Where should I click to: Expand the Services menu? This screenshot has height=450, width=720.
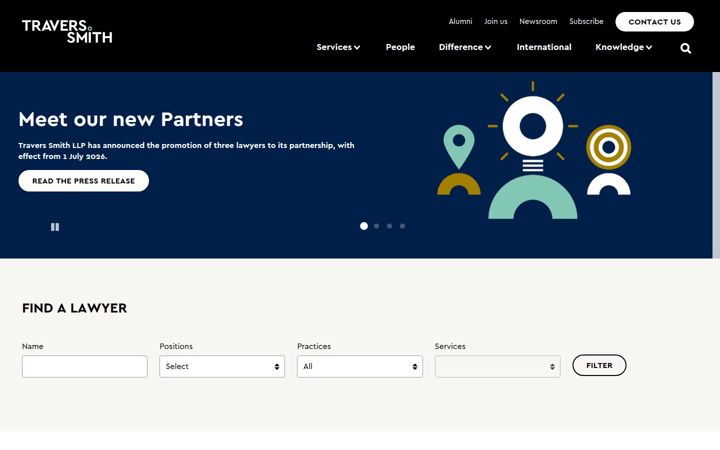coord(338,47)
